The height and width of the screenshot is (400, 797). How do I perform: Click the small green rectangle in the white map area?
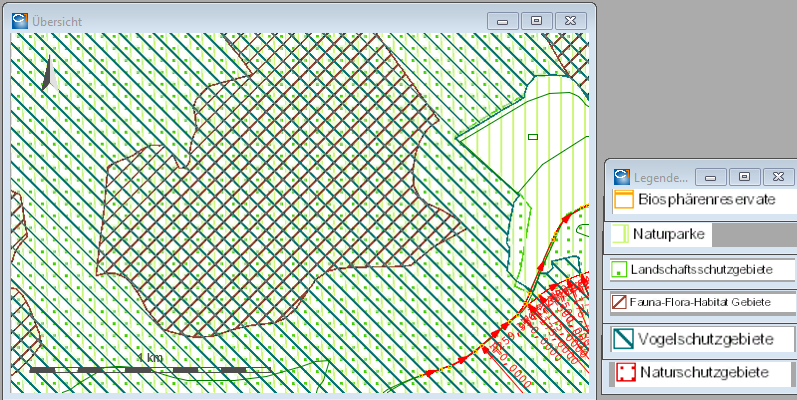533,137
